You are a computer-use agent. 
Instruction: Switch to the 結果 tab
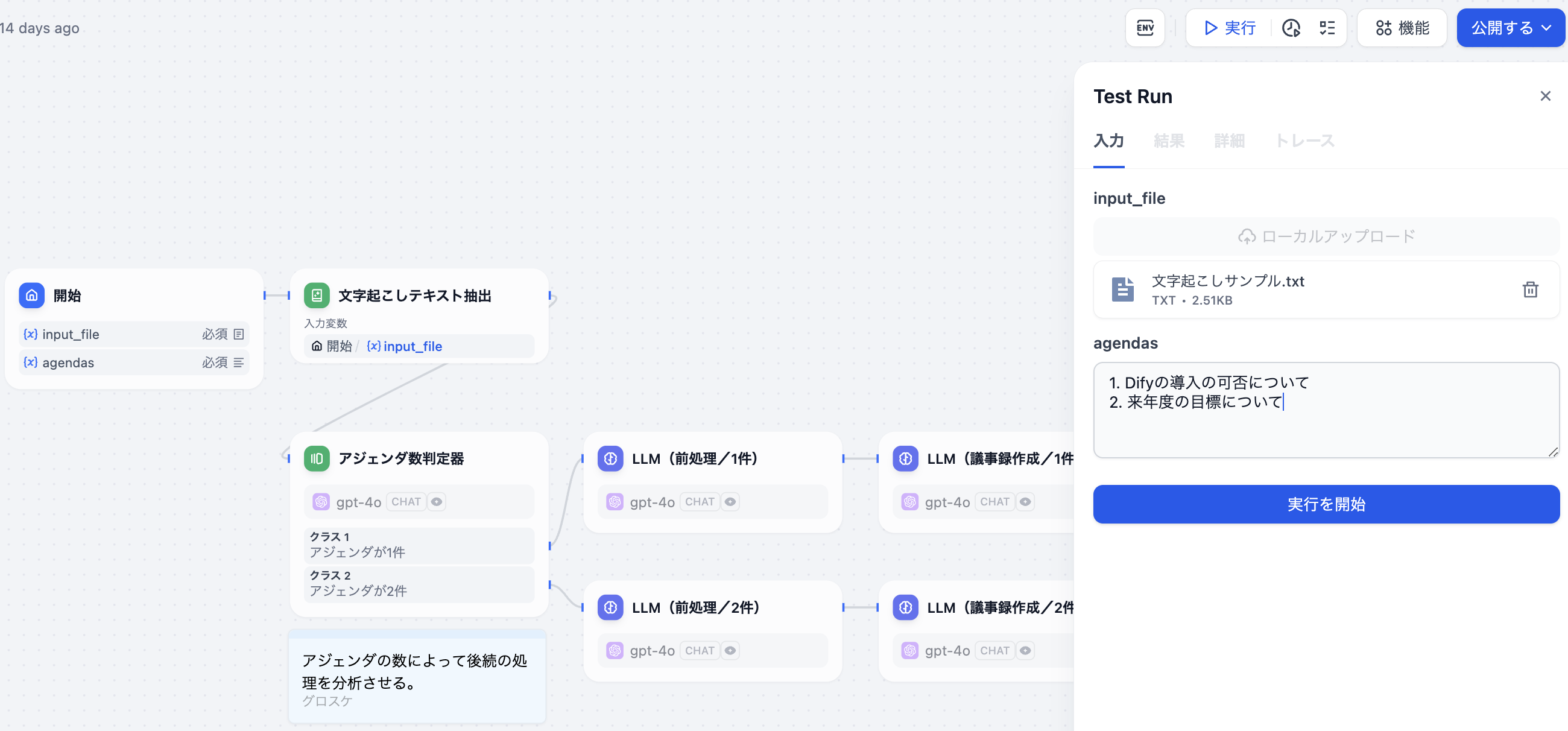(1168, 141)
